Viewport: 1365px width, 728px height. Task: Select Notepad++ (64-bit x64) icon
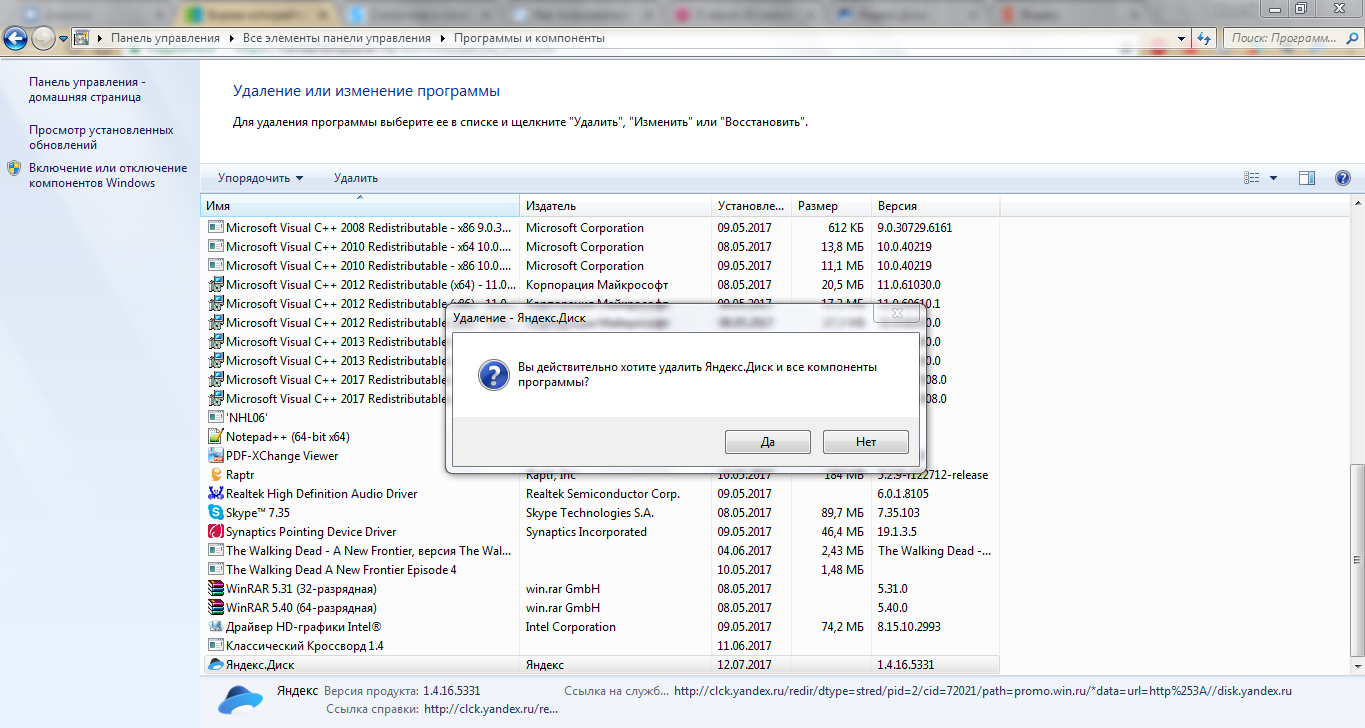215,436
